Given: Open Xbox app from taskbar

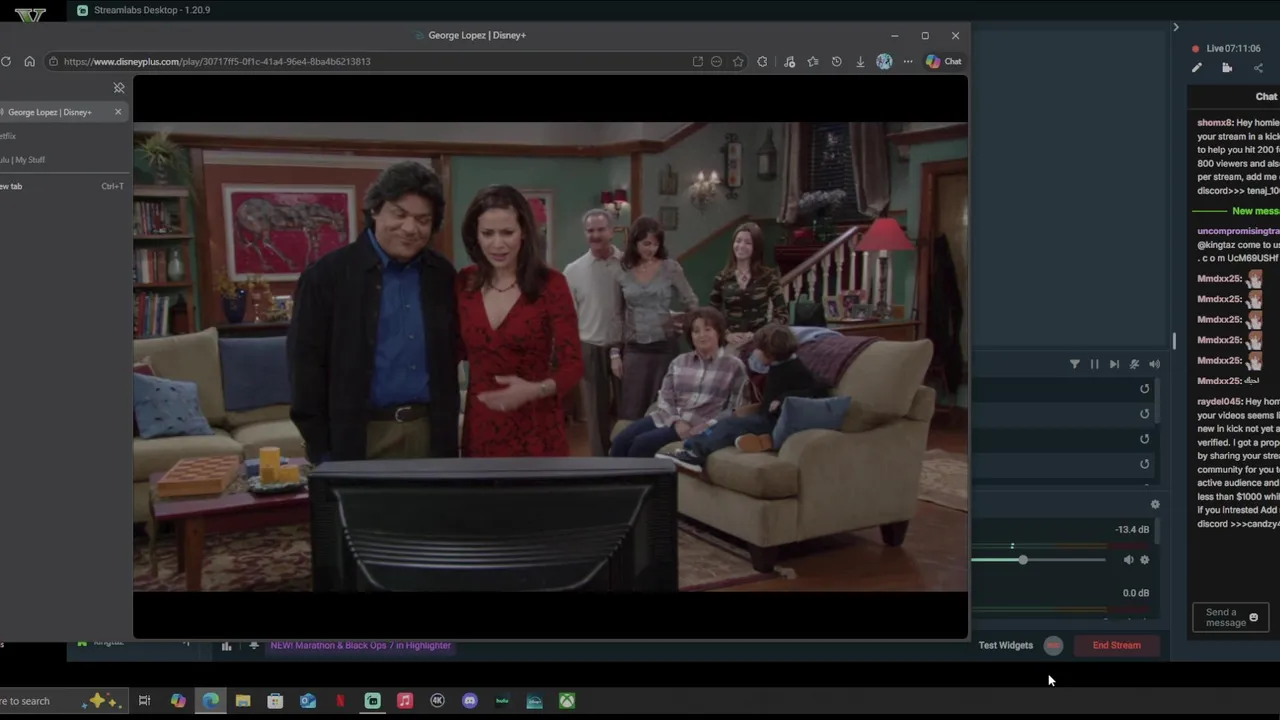Looking at the screenshot, I should 567,701.
